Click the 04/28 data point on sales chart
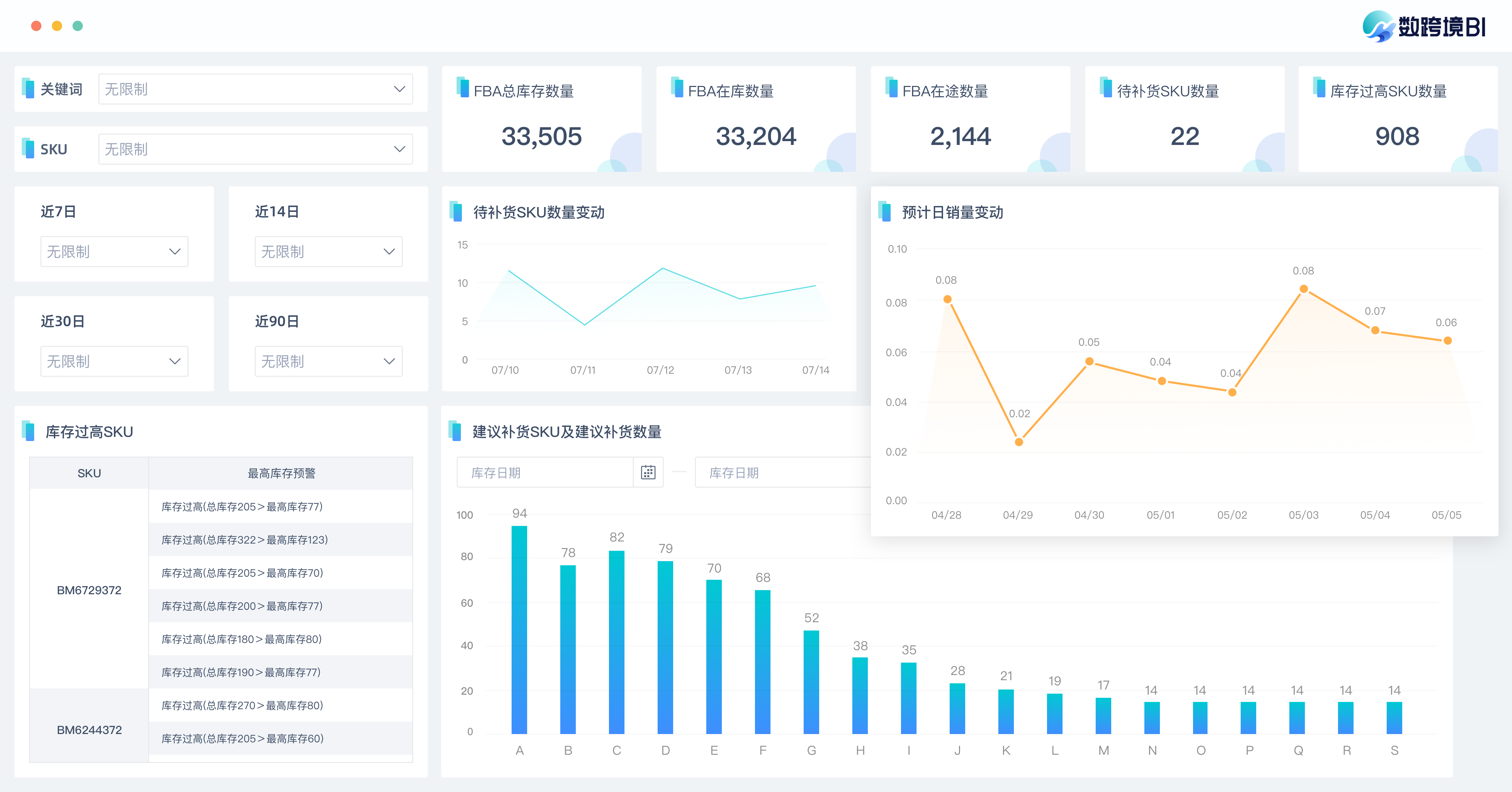This screenshot has height=792, width=1512. 947,299
